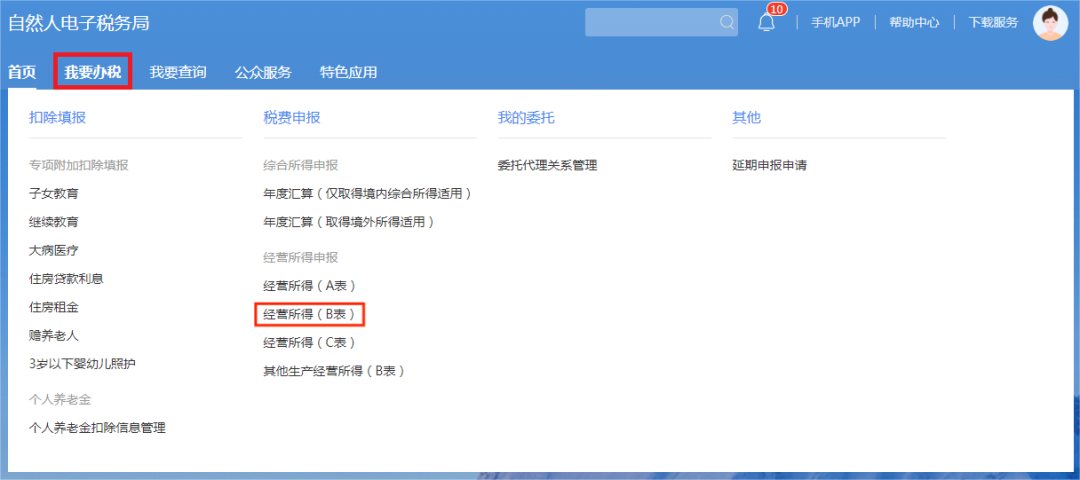Open the 手机APP link

pyautogui.click(x=835, y=22)
